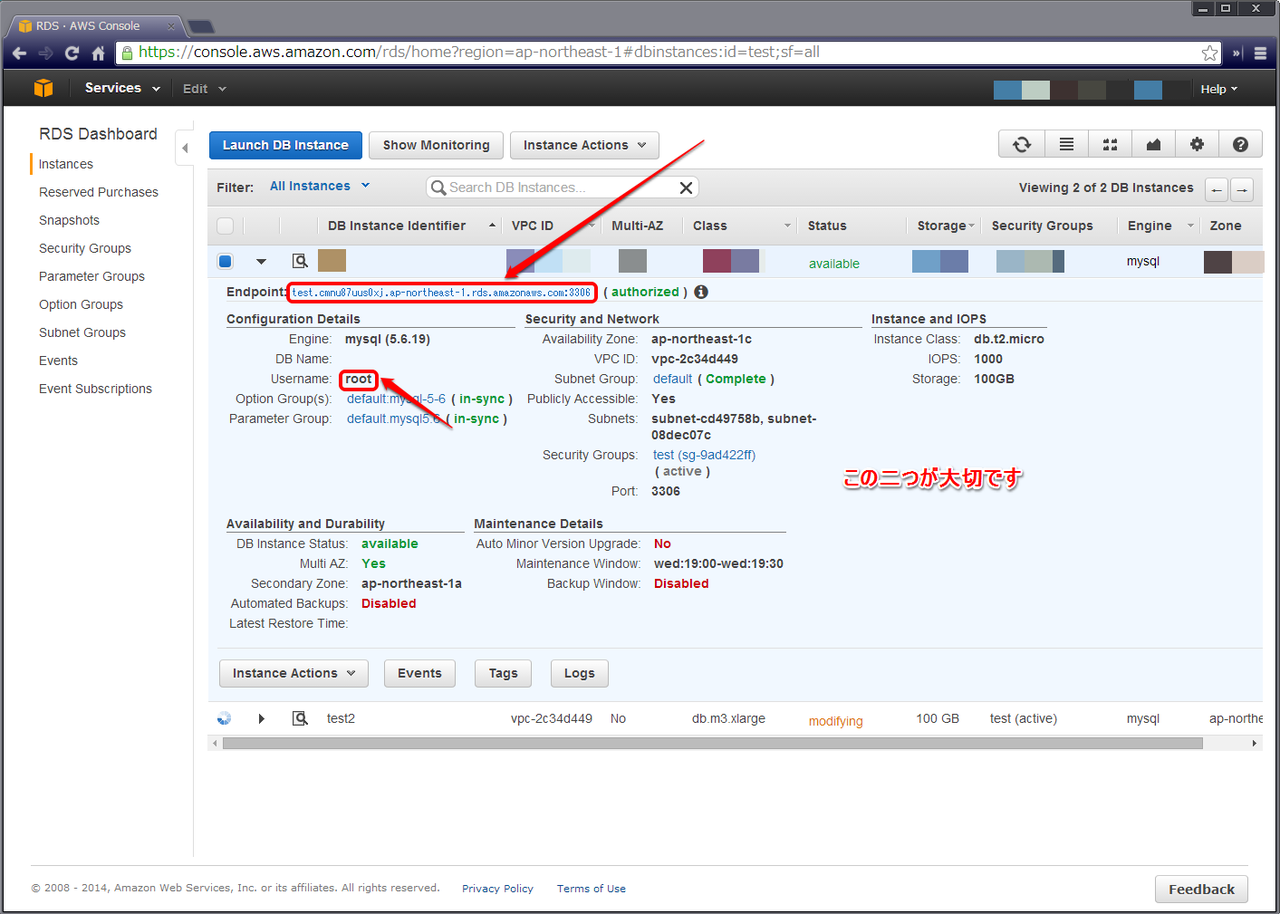This screenshot has height=914, width=1280.
Task: Open the Chrome menu icon
Action: [x=1261, y=52]
